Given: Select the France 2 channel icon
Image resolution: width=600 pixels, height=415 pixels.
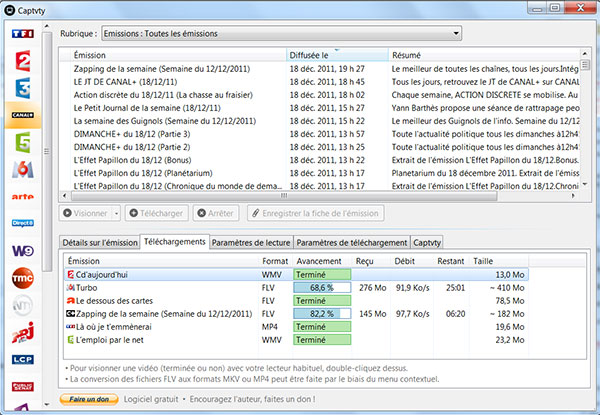Looking at the screenshot, I should [23, 61].
